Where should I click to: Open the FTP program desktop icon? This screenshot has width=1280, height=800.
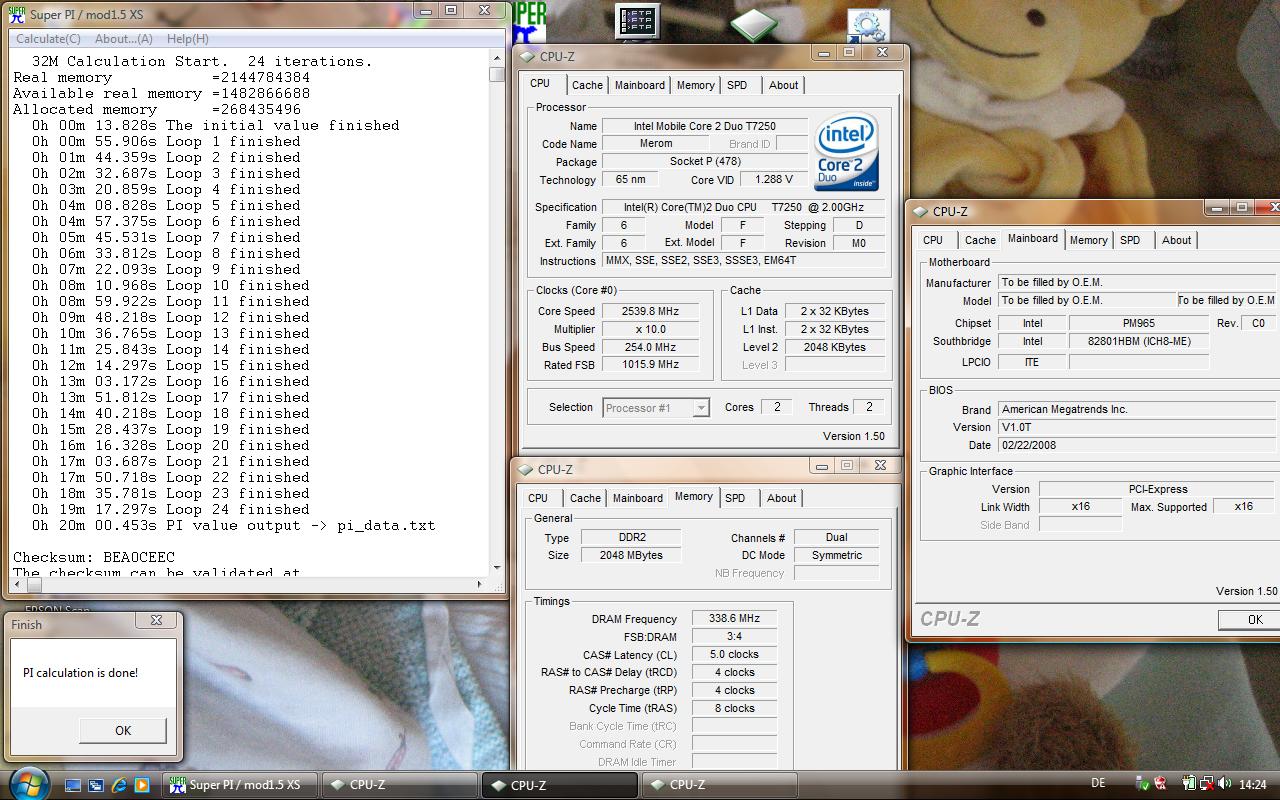[637, 23]
